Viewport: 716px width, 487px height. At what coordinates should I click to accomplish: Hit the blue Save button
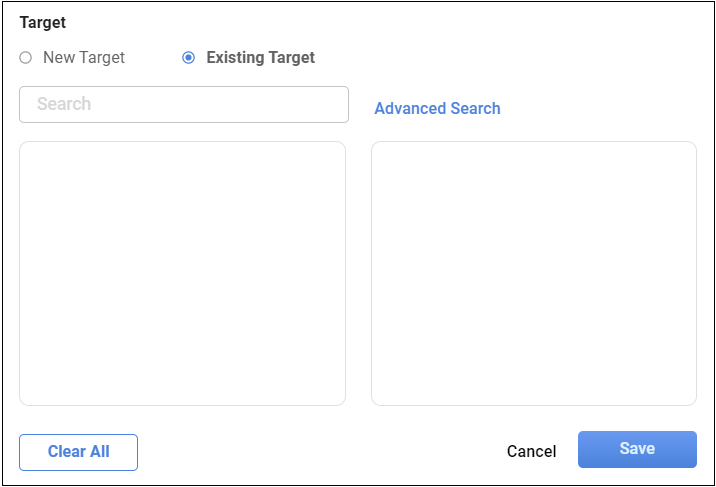[637, 449]
